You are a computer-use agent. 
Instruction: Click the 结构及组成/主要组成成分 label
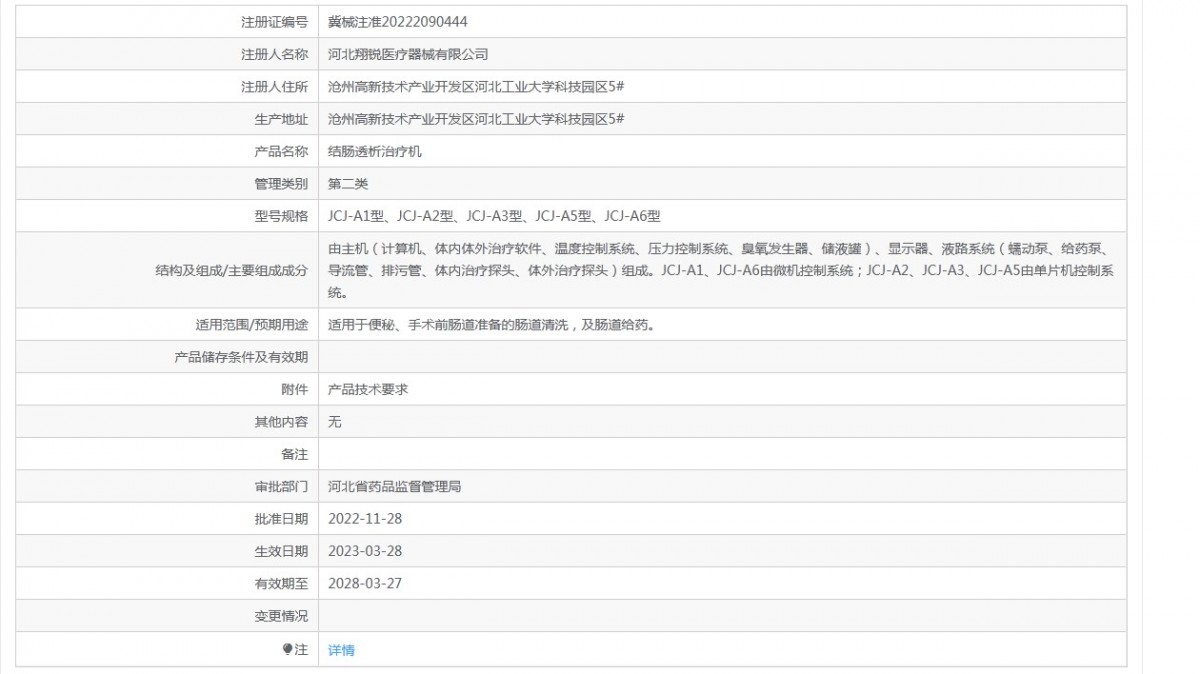[232, 270]
